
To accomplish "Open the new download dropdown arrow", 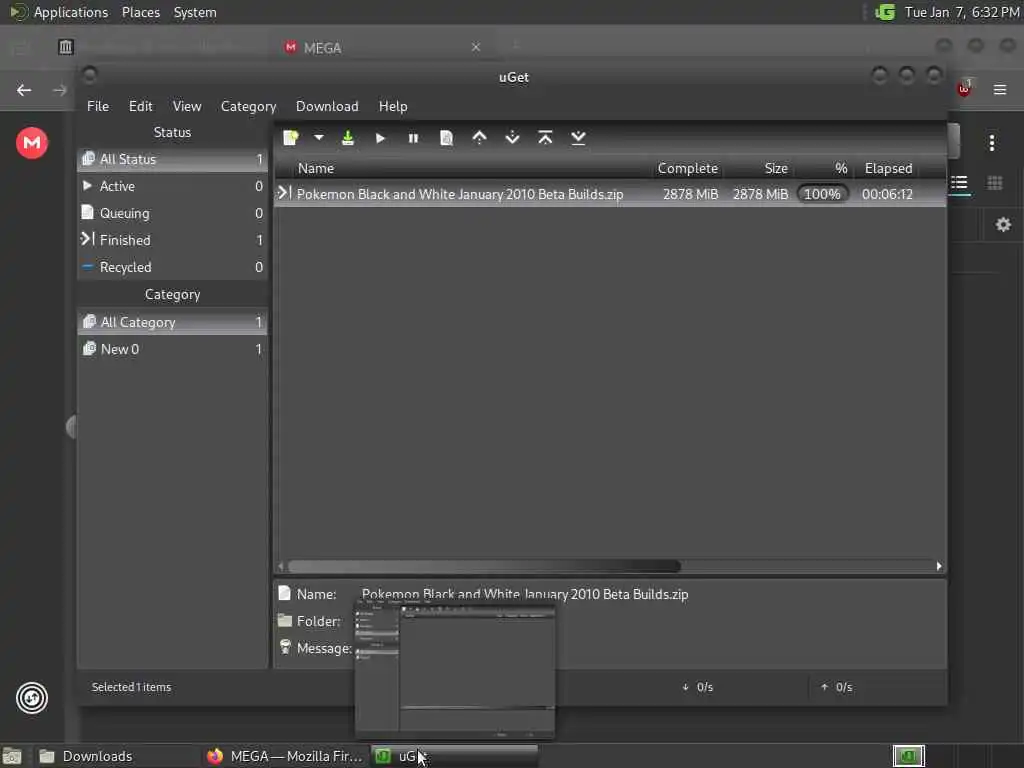I will click(x=319, y=138).
